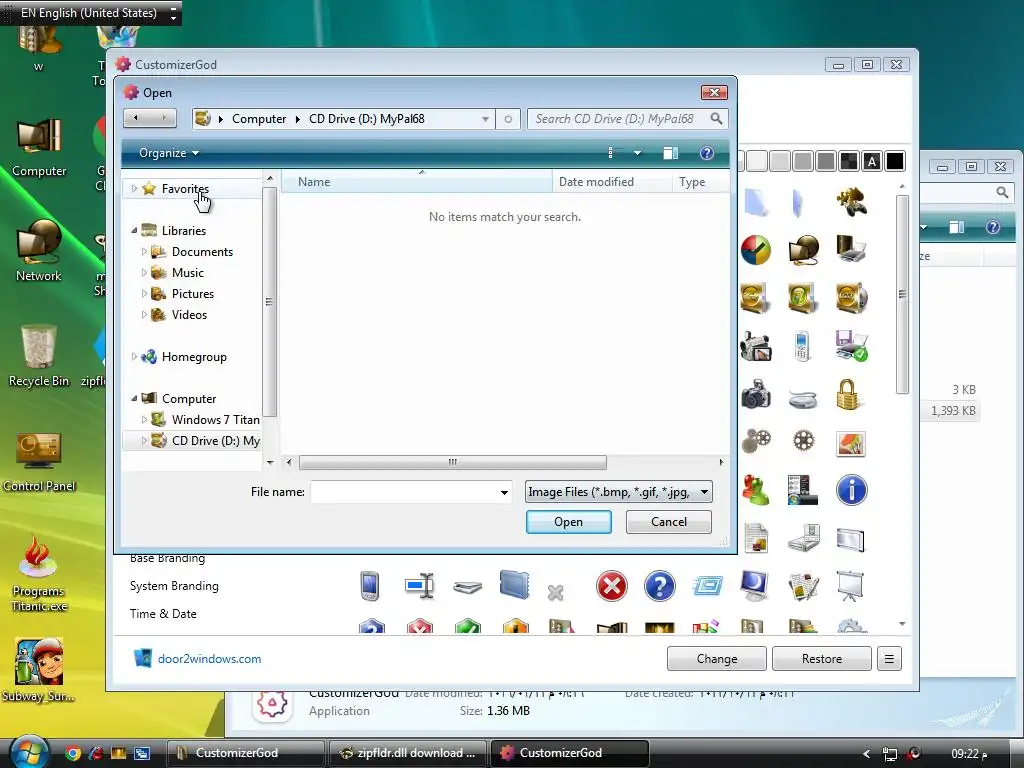Open the address bar path dropdown

485,119
